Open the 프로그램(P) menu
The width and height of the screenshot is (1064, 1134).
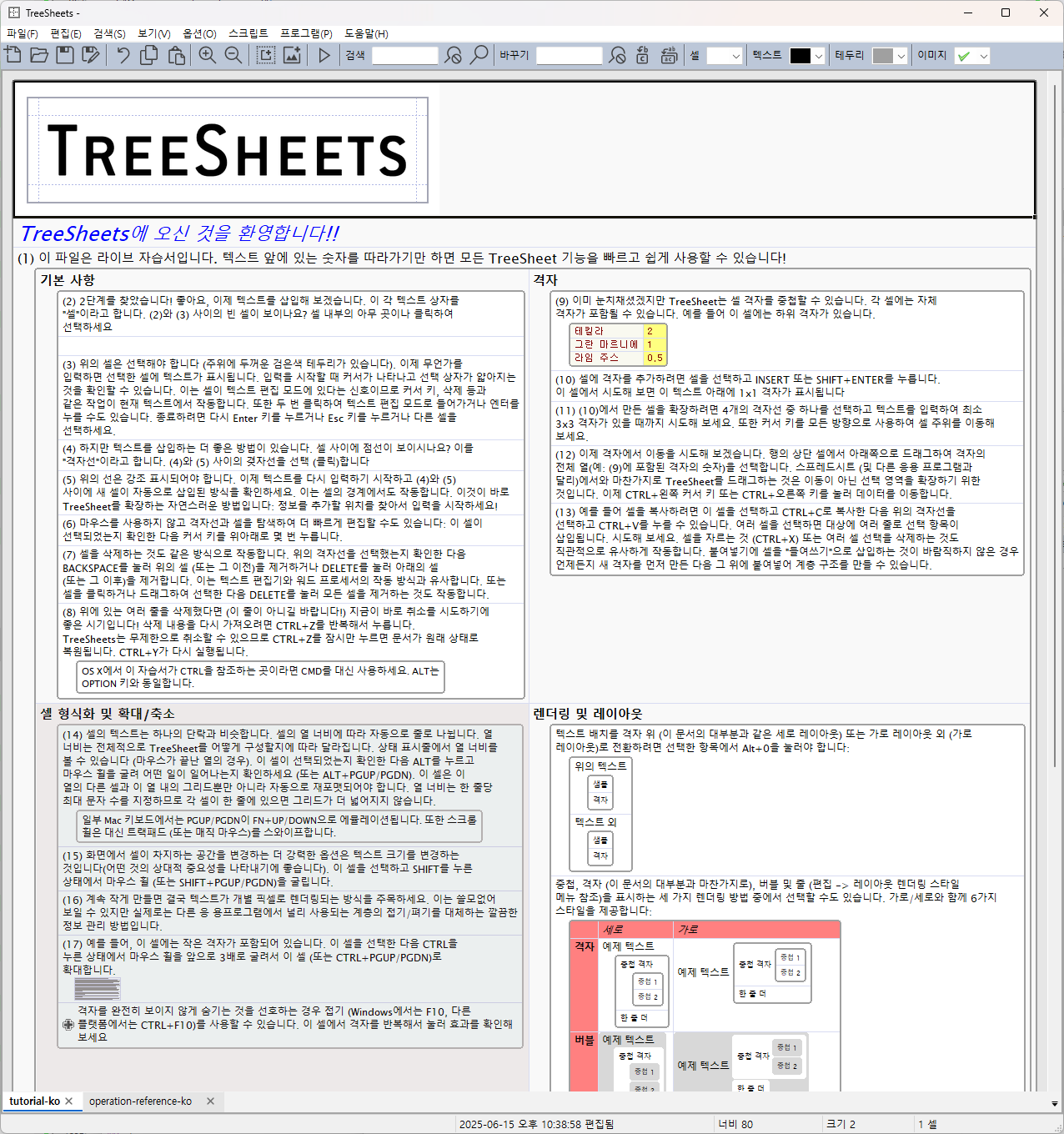pyautogui.click(x=306, y=33)
